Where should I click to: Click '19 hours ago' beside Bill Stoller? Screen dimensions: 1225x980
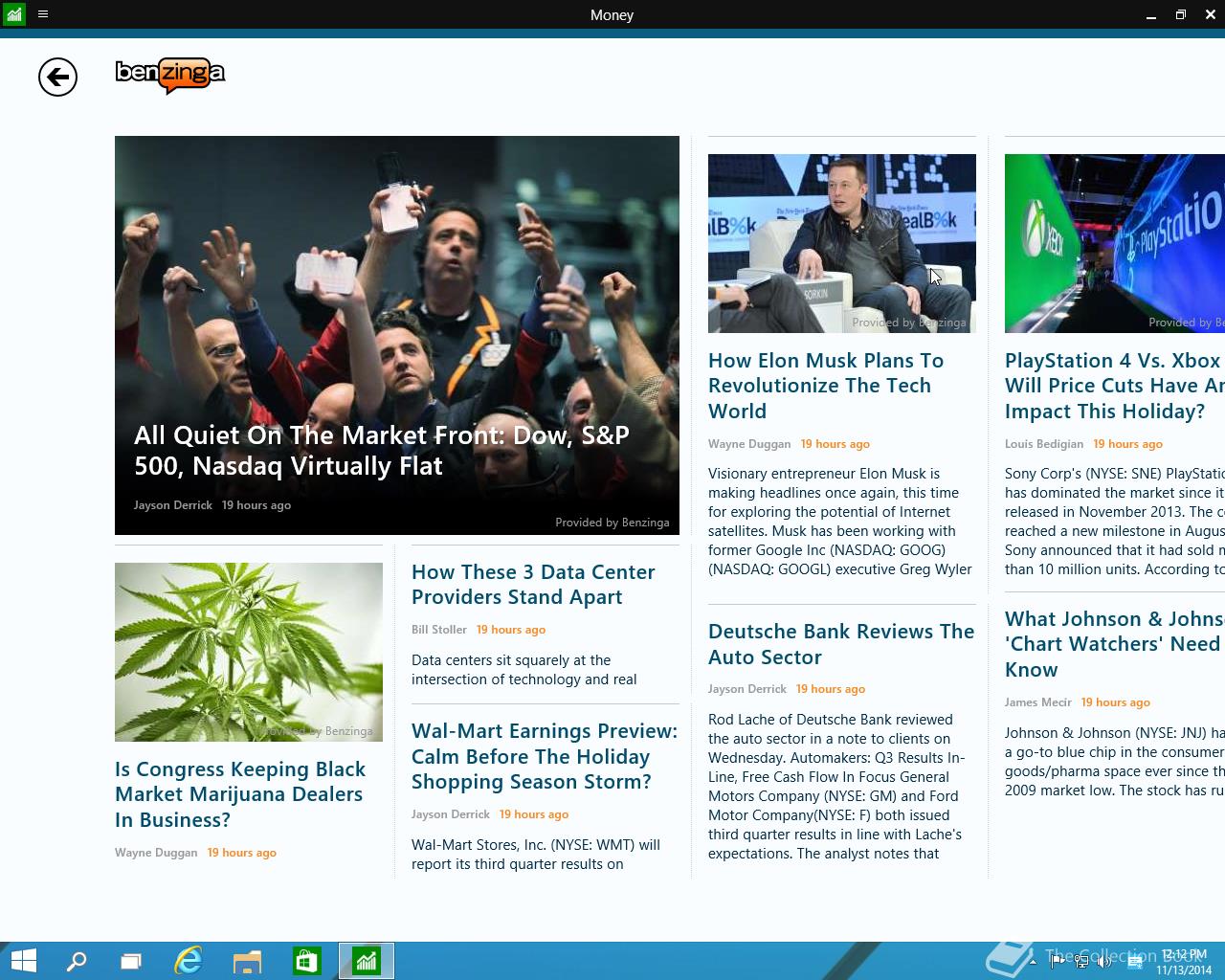(511, 630)
